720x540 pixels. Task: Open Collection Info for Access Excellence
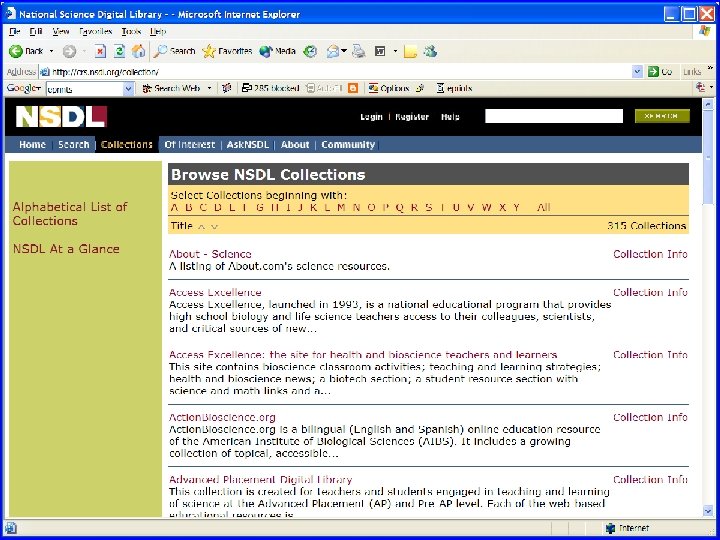tap(650, 292)
